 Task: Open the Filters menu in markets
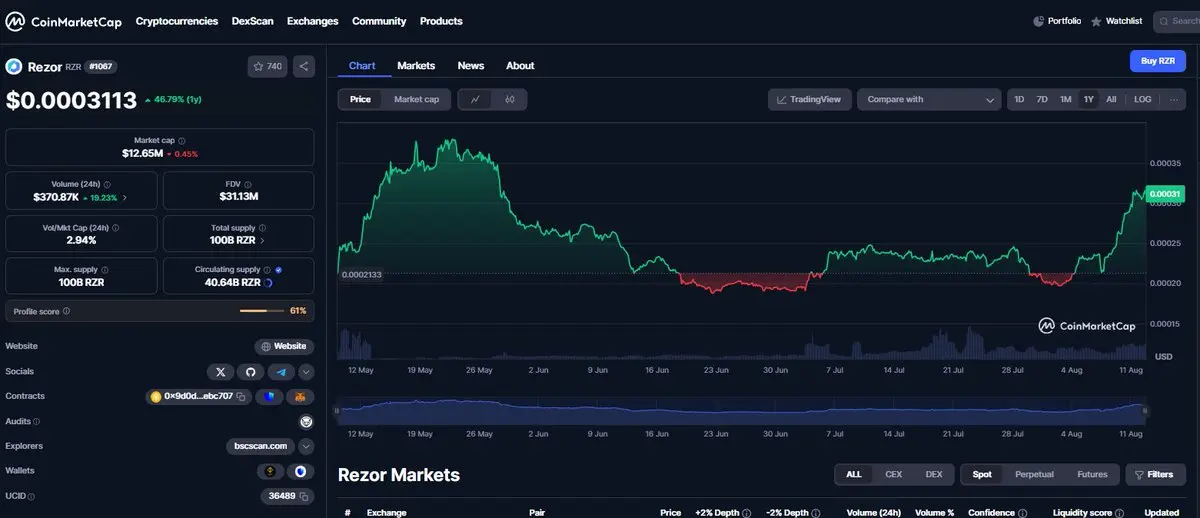pyautogui.click(x=1155, y=474)
